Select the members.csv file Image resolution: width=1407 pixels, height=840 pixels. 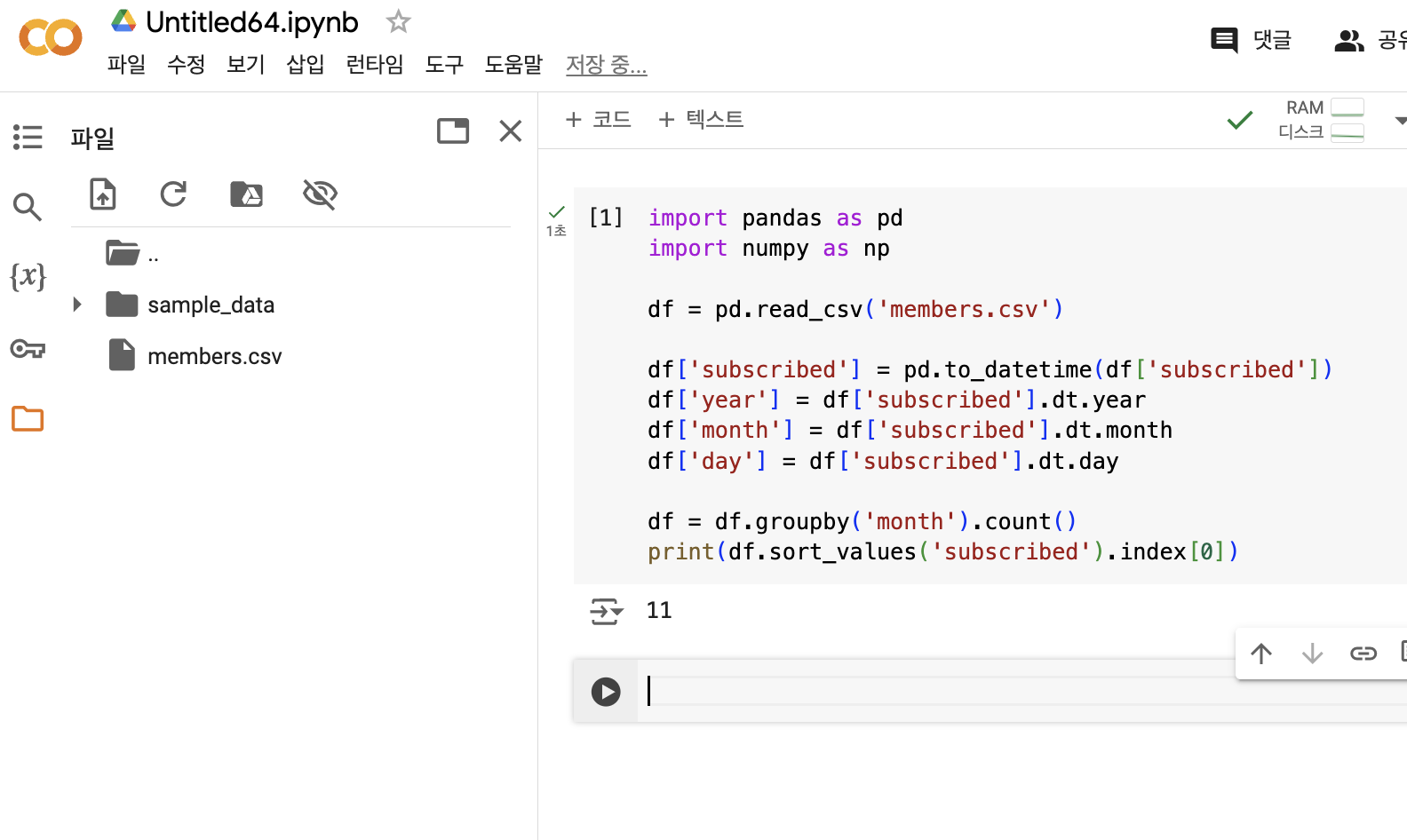[x=214, y=356]
